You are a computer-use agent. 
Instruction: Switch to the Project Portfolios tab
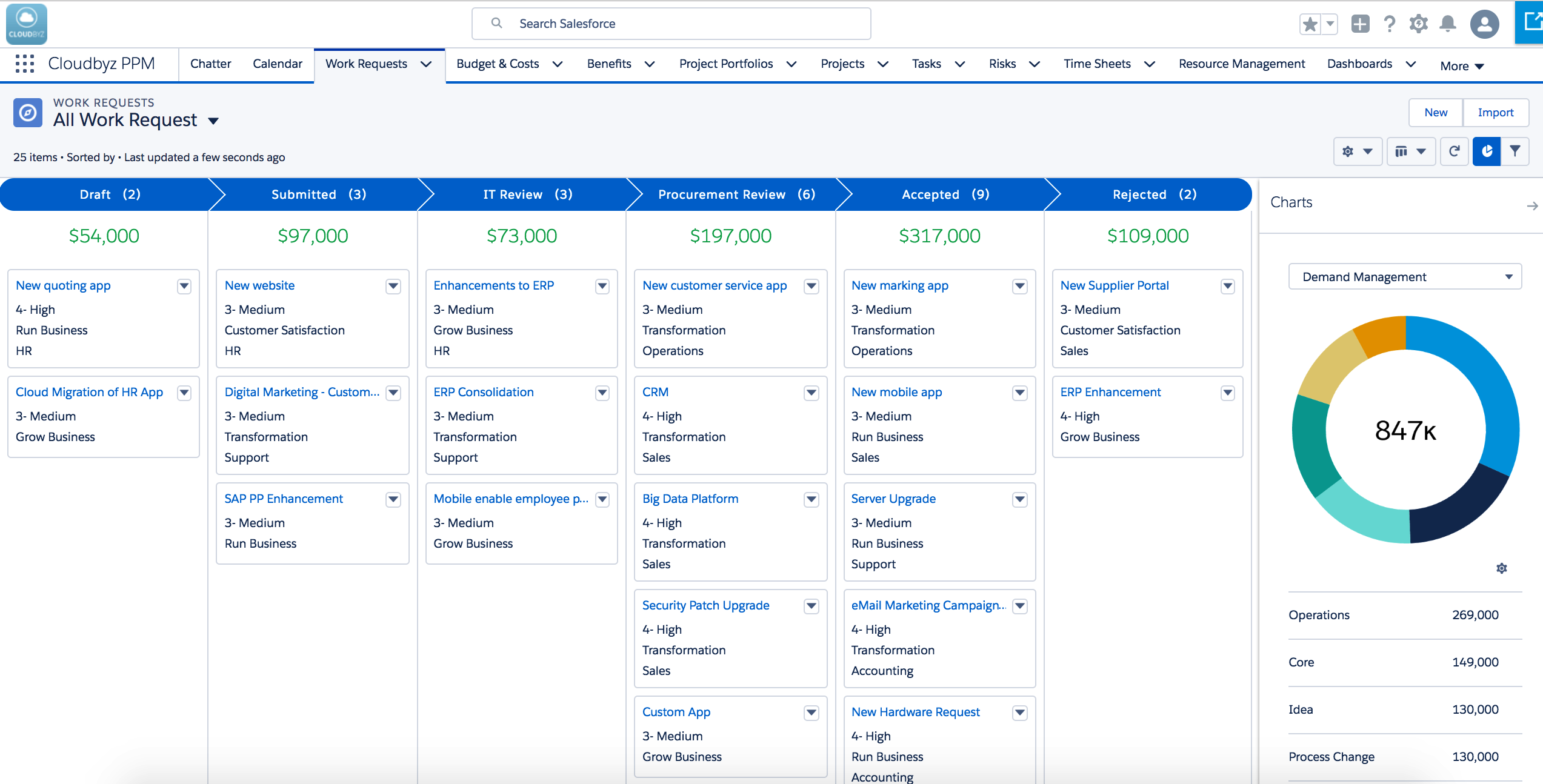click(x=726, y=64)
